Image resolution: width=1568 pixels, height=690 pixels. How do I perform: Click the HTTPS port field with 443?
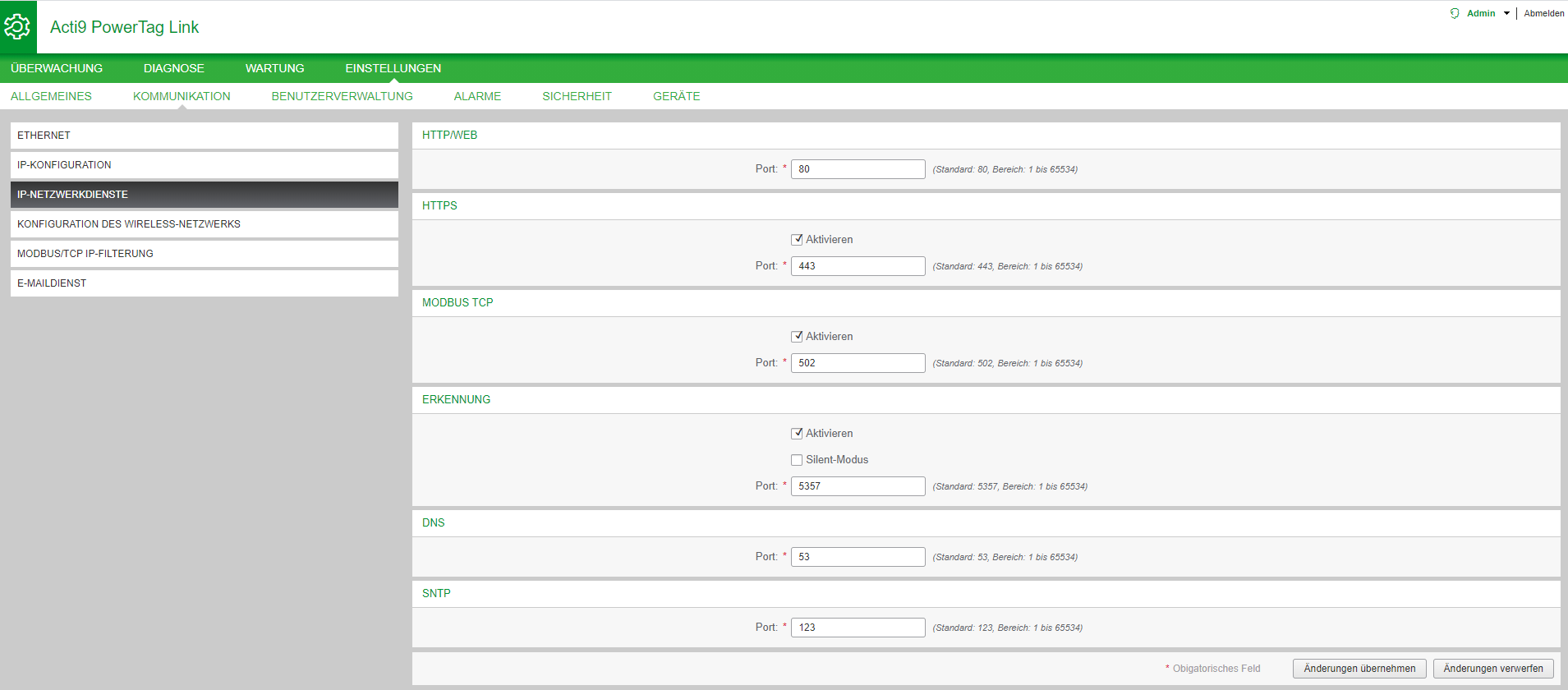click(x=858, y=266)
